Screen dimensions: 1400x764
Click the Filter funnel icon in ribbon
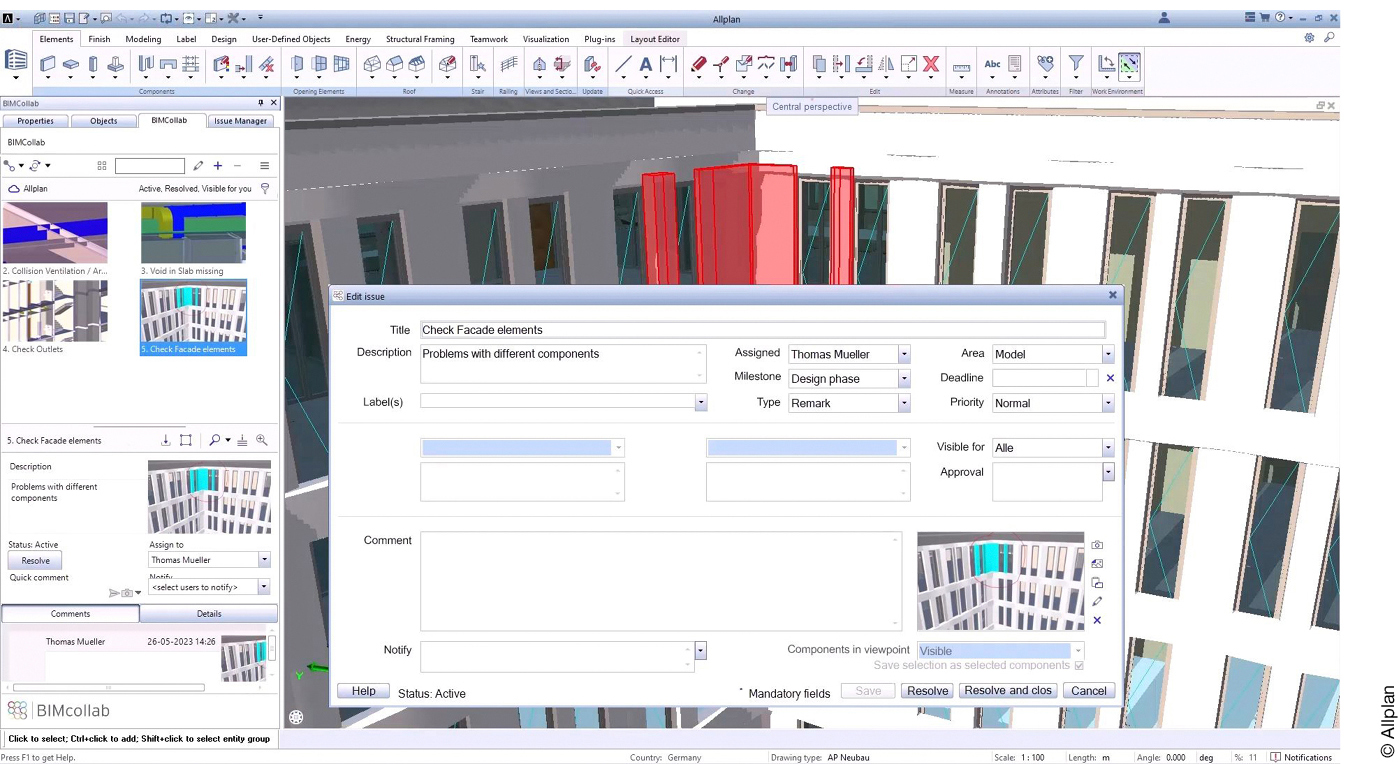[1076, 65]
